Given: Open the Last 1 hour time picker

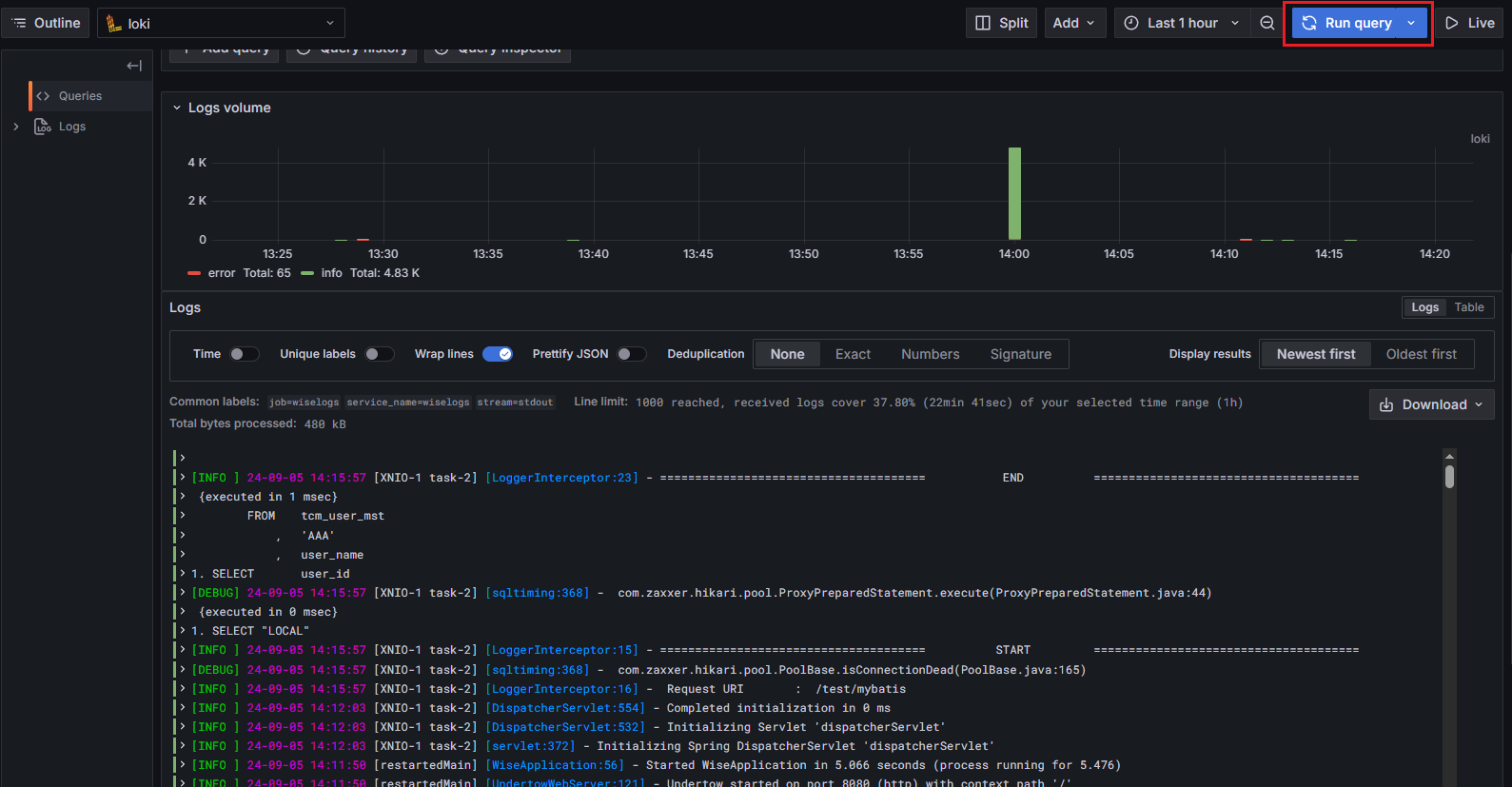Looking at the screenshot, I should point(1182,23).
